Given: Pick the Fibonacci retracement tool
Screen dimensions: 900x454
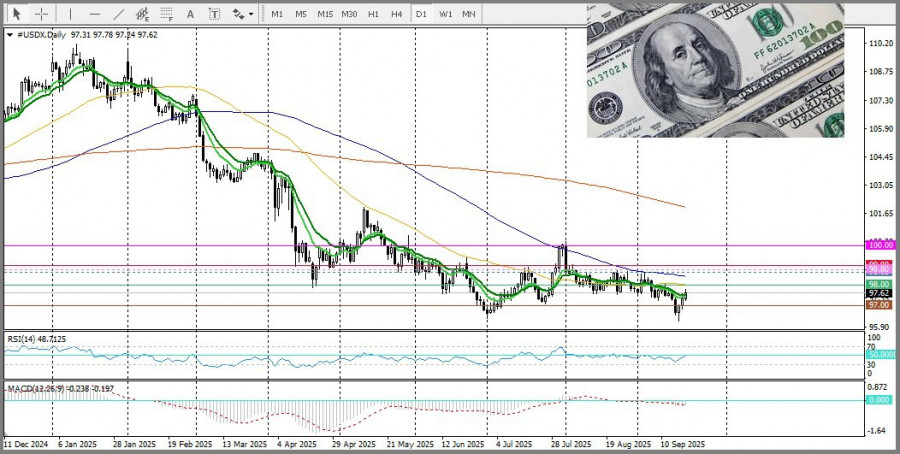Looking at the screenshot, I should (167, 14).
